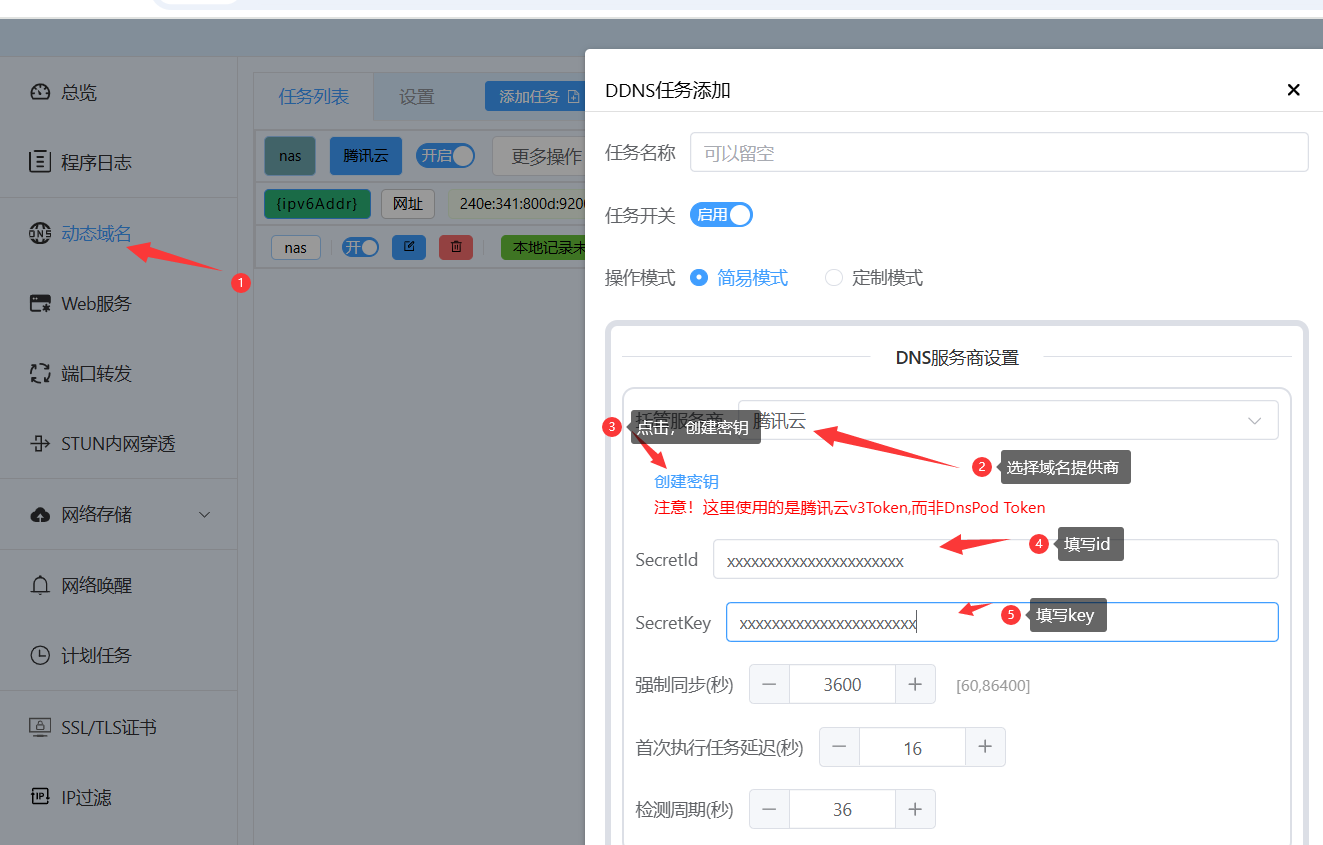Toggle the small 开 switch beside nas
1323x845 pixels.
(x=360, y=247)
